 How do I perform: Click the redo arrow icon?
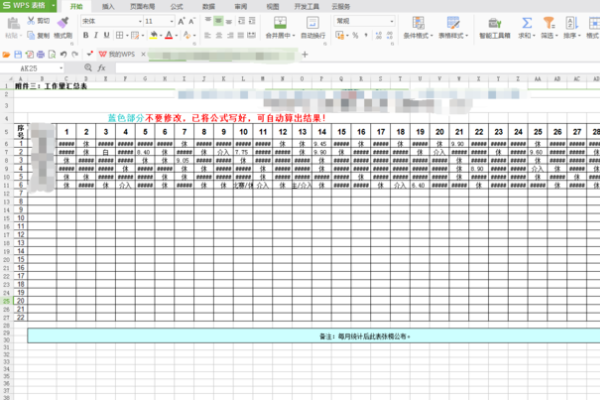click(x=75, y=55)
